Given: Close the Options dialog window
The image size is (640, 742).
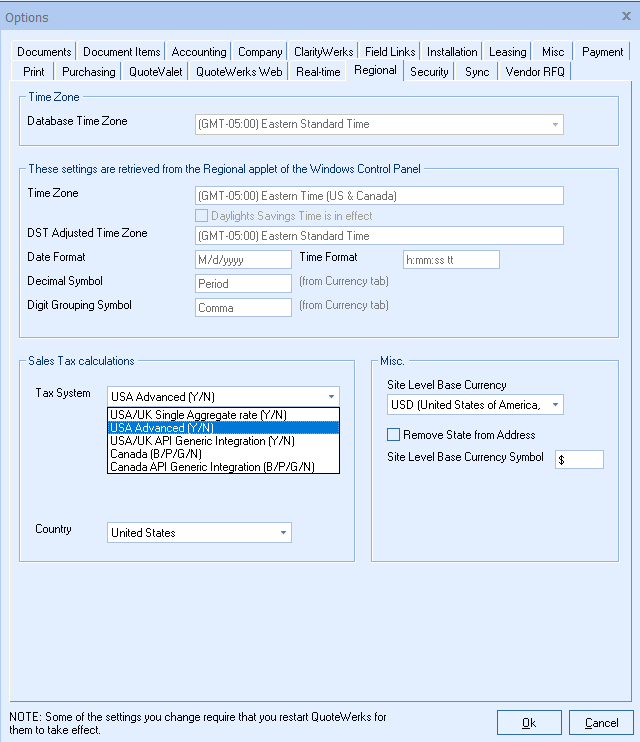Looking at the screenshot, I should pyautogui.click(x=626, y=16).
